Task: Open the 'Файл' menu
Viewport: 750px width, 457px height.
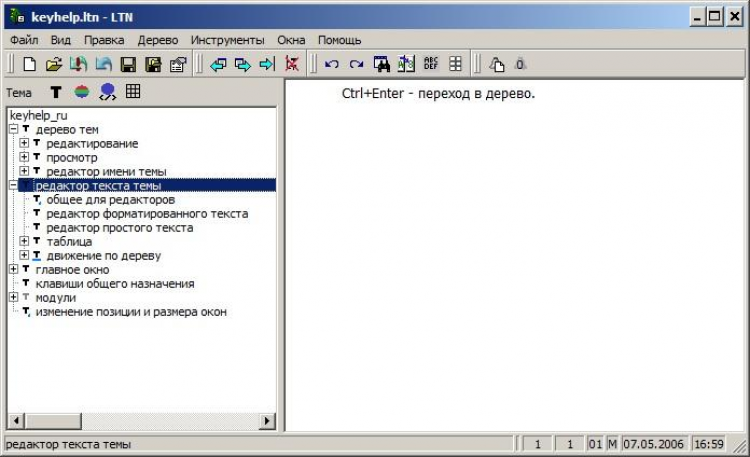Action: tap(25, 40)
